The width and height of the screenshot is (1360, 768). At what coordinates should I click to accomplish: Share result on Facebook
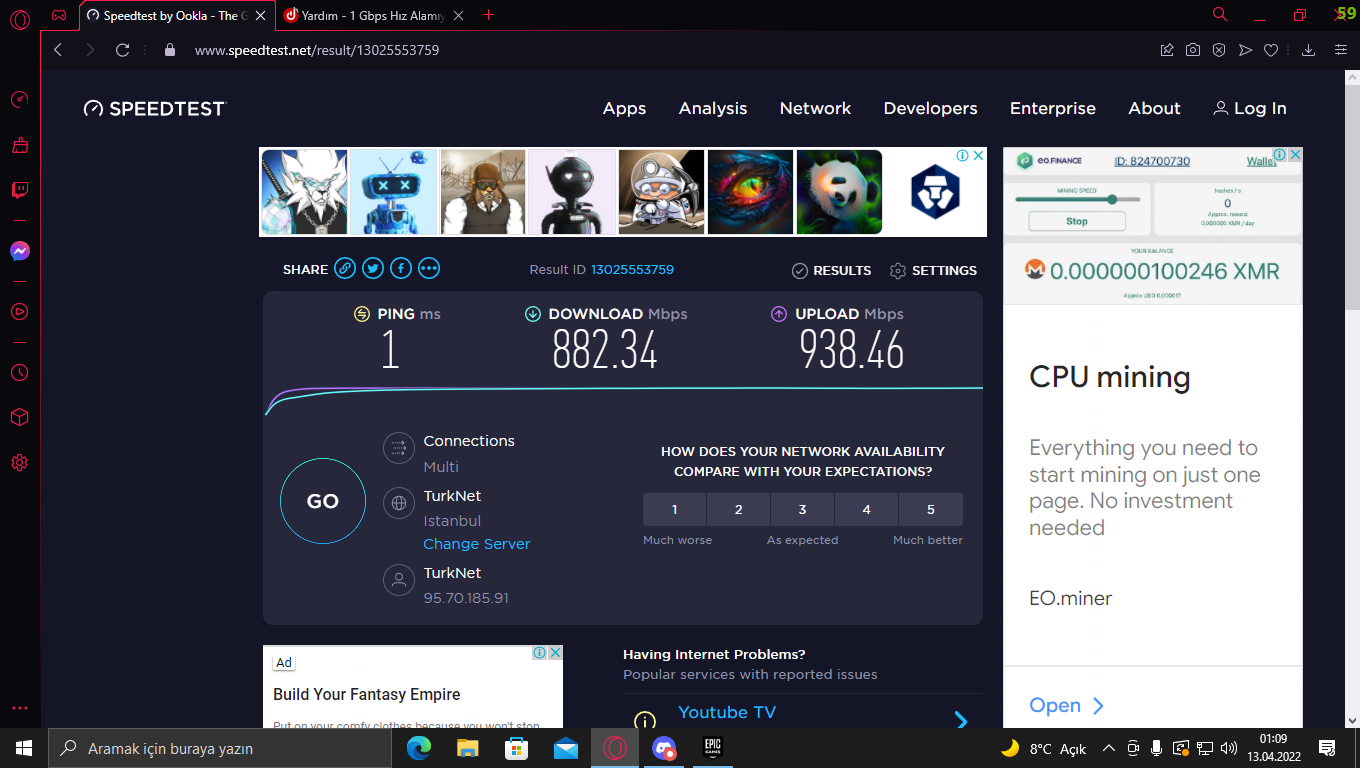pos(401,268)
